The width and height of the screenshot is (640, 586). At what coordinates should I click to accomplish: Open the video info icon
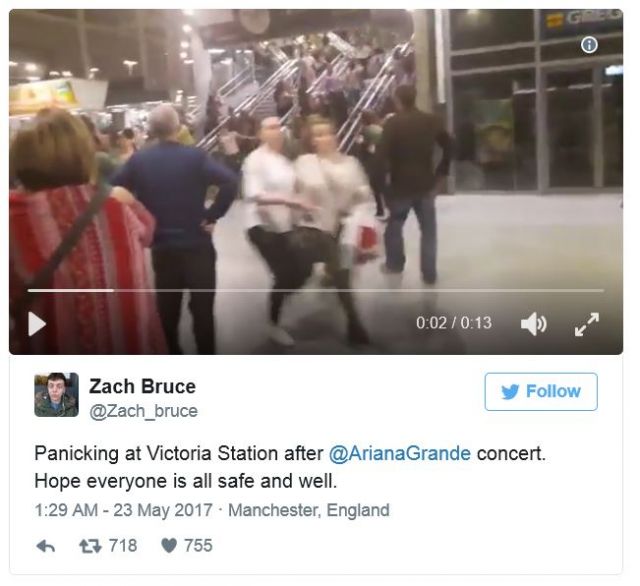[x=589, y=44]
